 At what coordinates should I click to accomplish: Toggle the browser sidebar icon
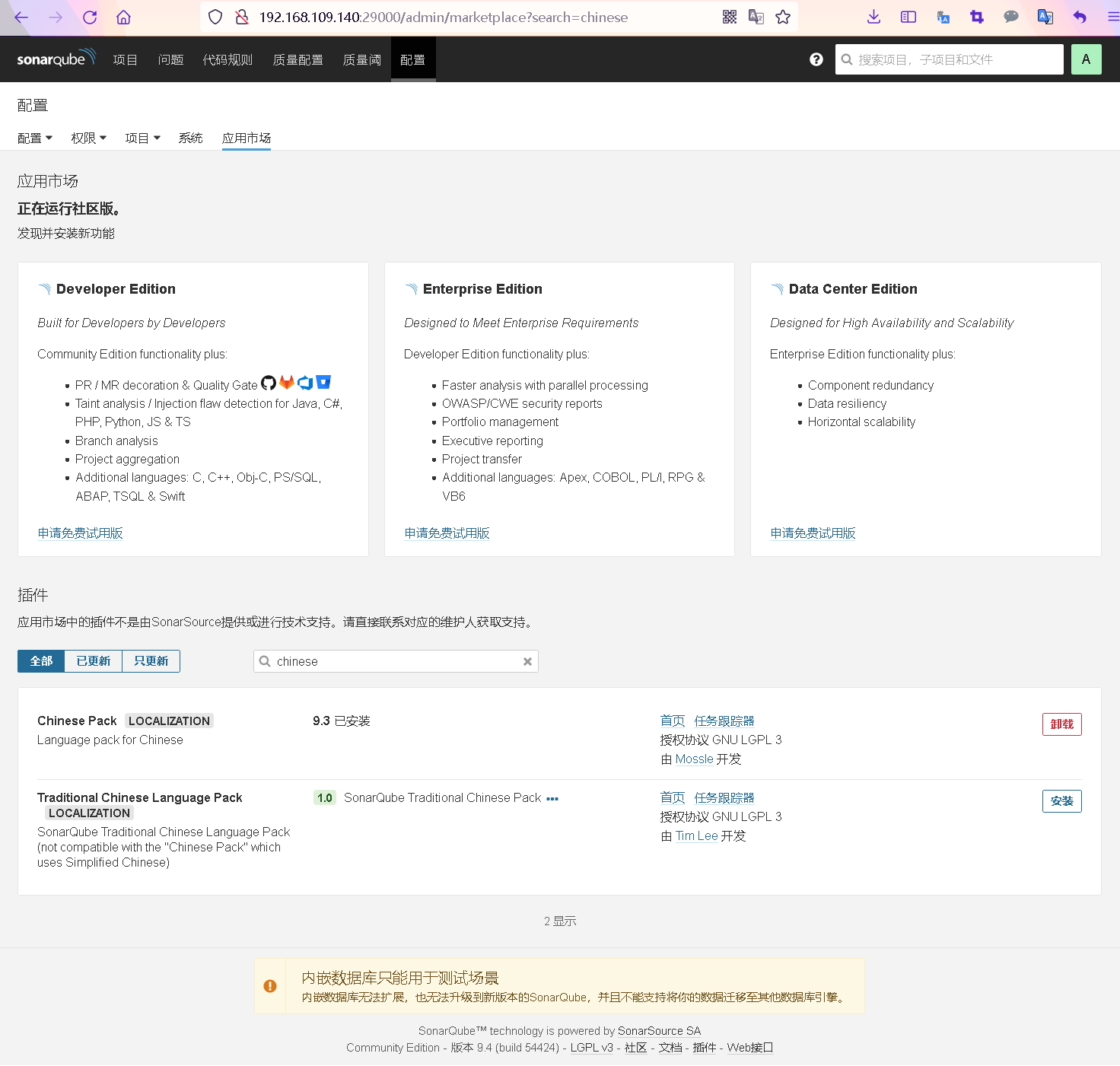[x=908, y=17]
